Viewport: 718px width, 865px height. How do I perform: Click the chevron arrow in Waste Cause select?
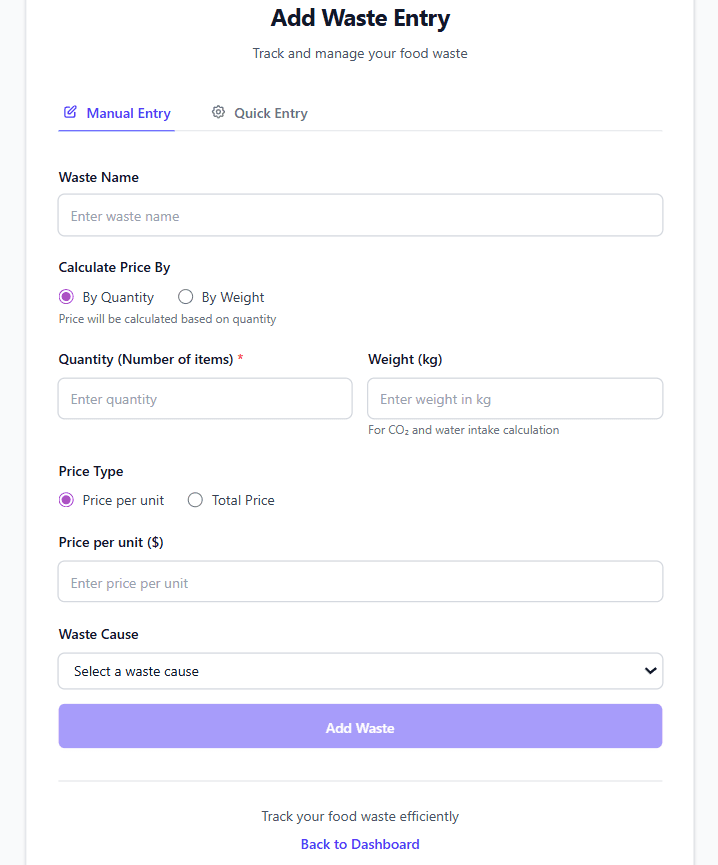[650, 671]
